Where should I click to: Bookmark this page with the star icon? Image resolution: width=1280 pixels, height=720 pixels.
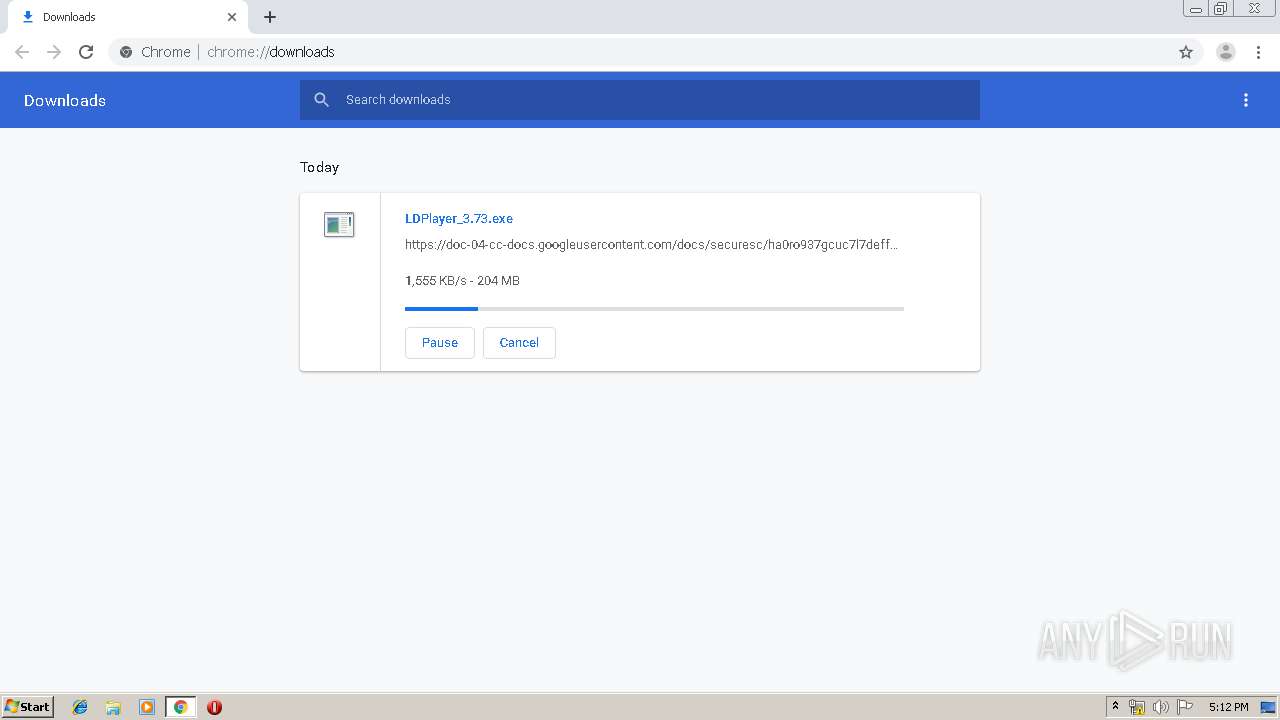[1186, 52]
